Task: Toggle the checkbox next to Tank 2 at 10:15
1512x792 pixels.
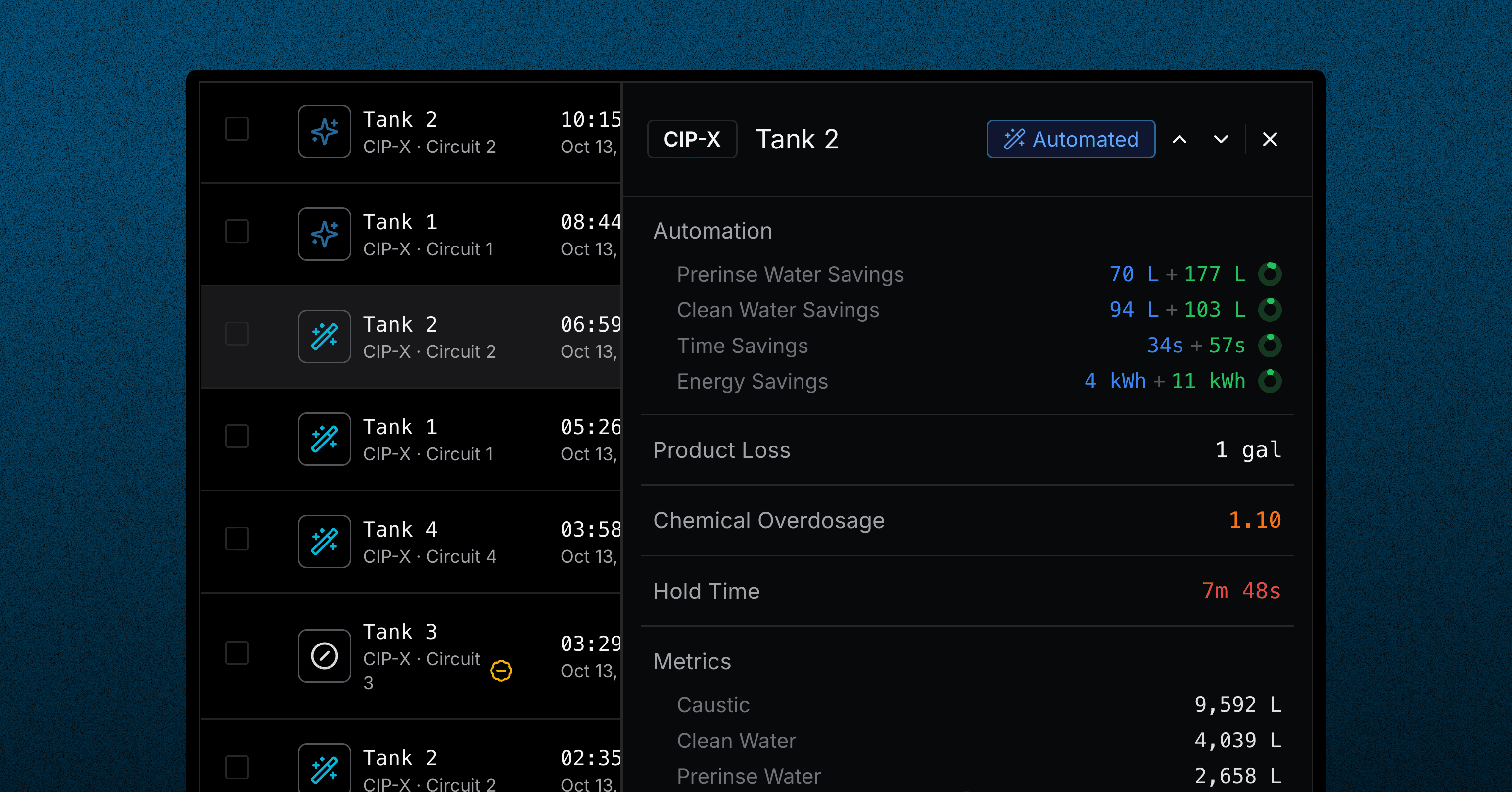Action: 237,129
